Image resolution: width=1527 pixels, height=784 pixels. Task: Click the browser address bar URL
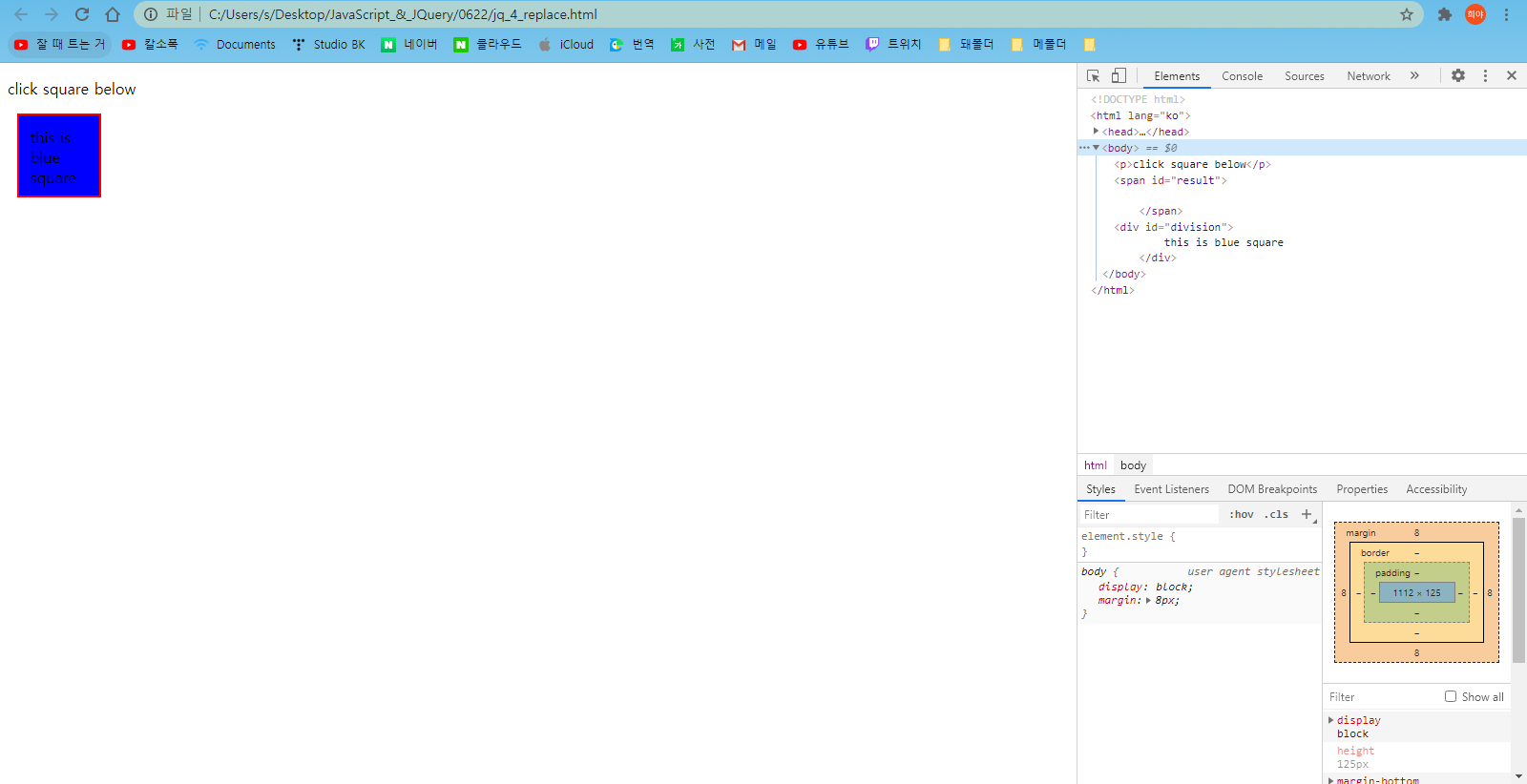pyautogui.click(x=403, y=14)
